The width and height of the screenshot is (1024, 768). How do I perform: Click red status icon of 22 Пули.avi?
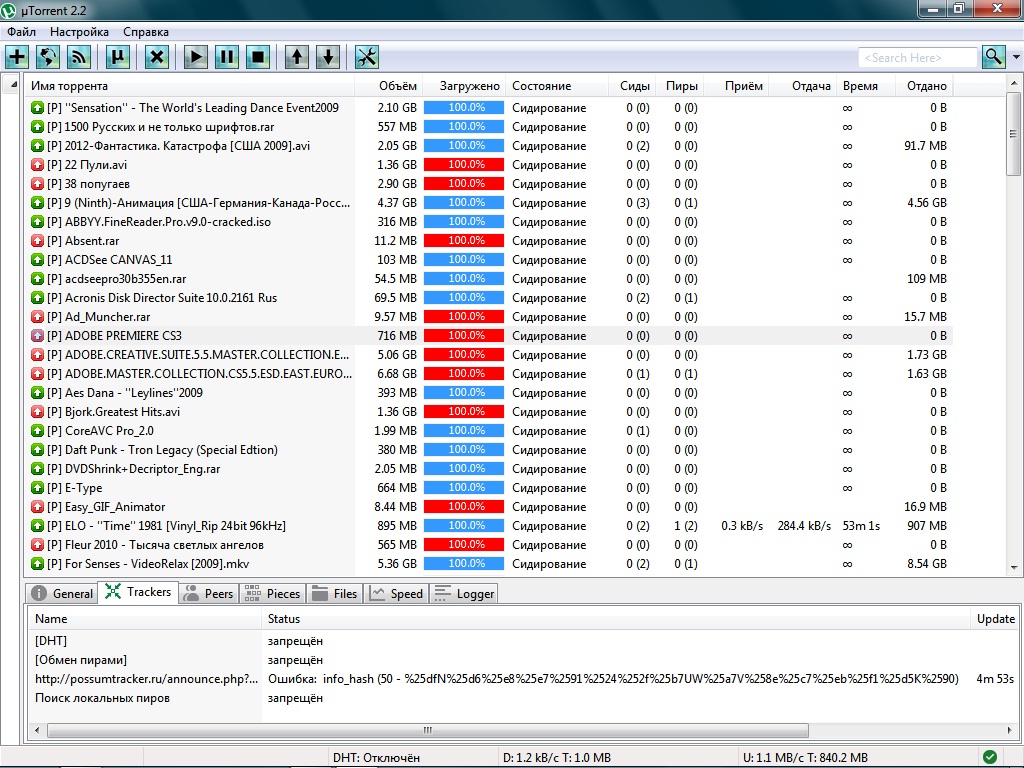37,165
